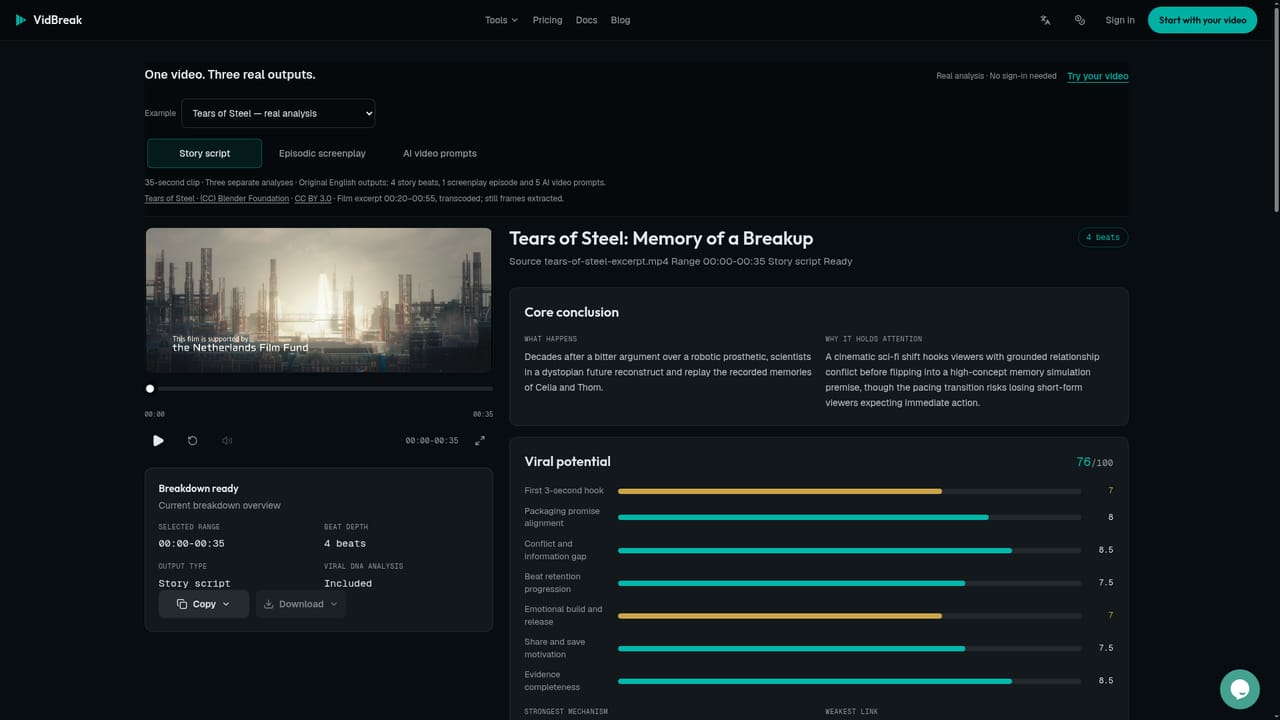This screenshot has height=720, width=1280.
Task: Click the Packaging promise alignment bar
Action: (x=849, y=517)
